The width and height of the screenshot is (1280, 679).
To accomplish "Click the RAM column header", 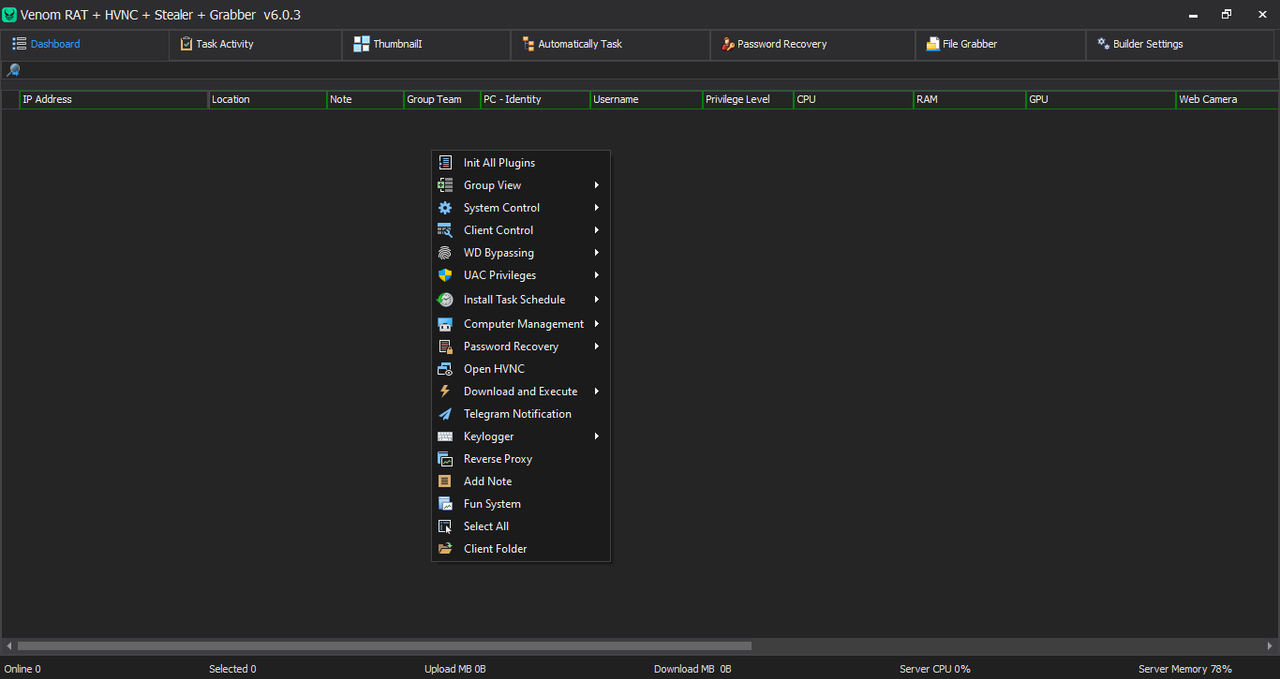I will click(x=970, y=99).
